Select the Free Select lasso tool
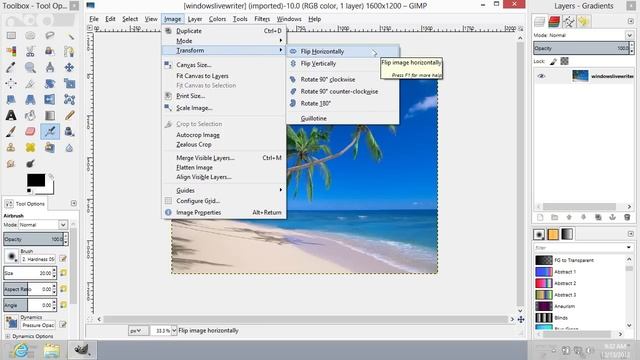 50,36
